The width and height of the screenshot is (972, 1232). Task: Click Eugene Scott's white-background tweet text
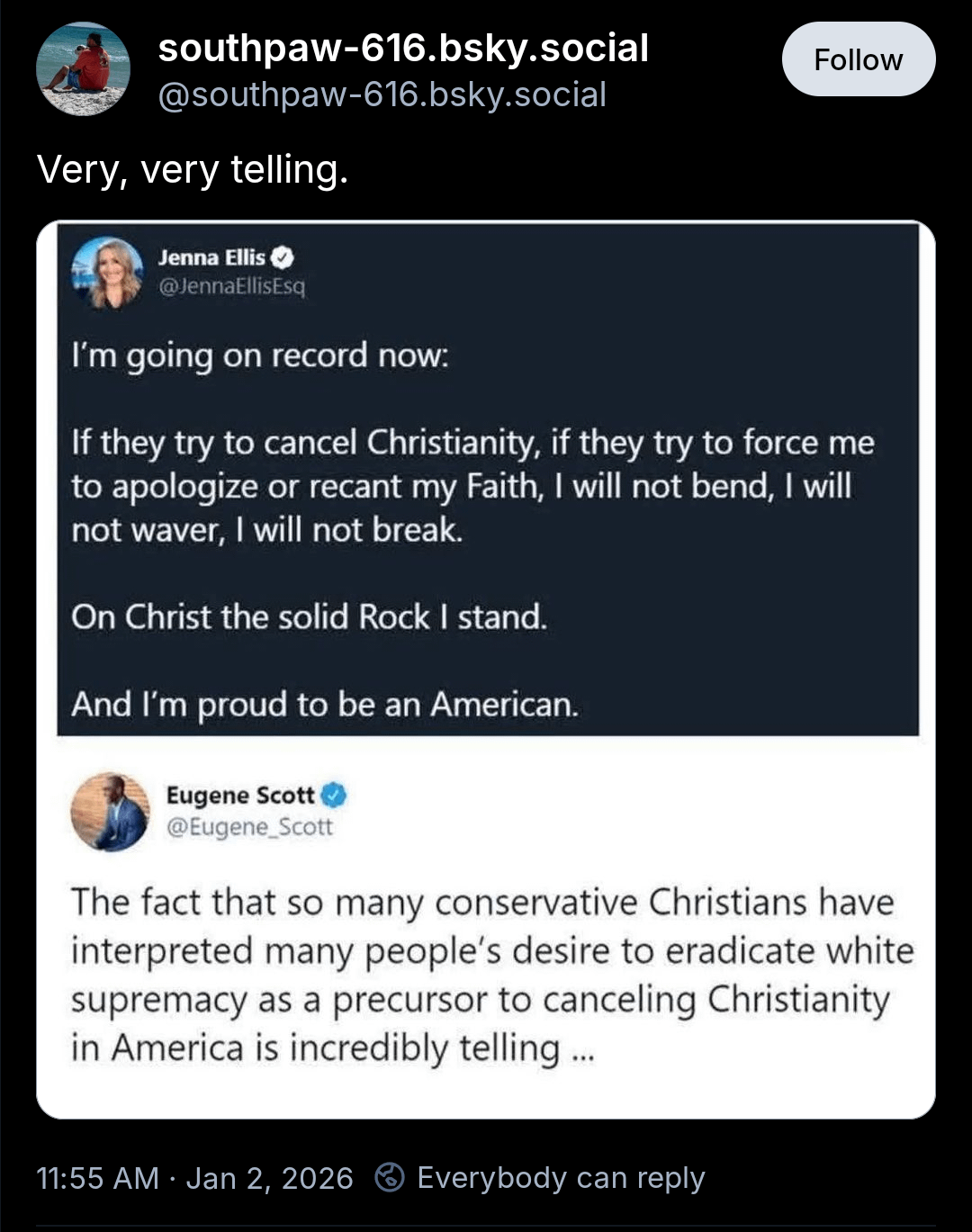491,975
